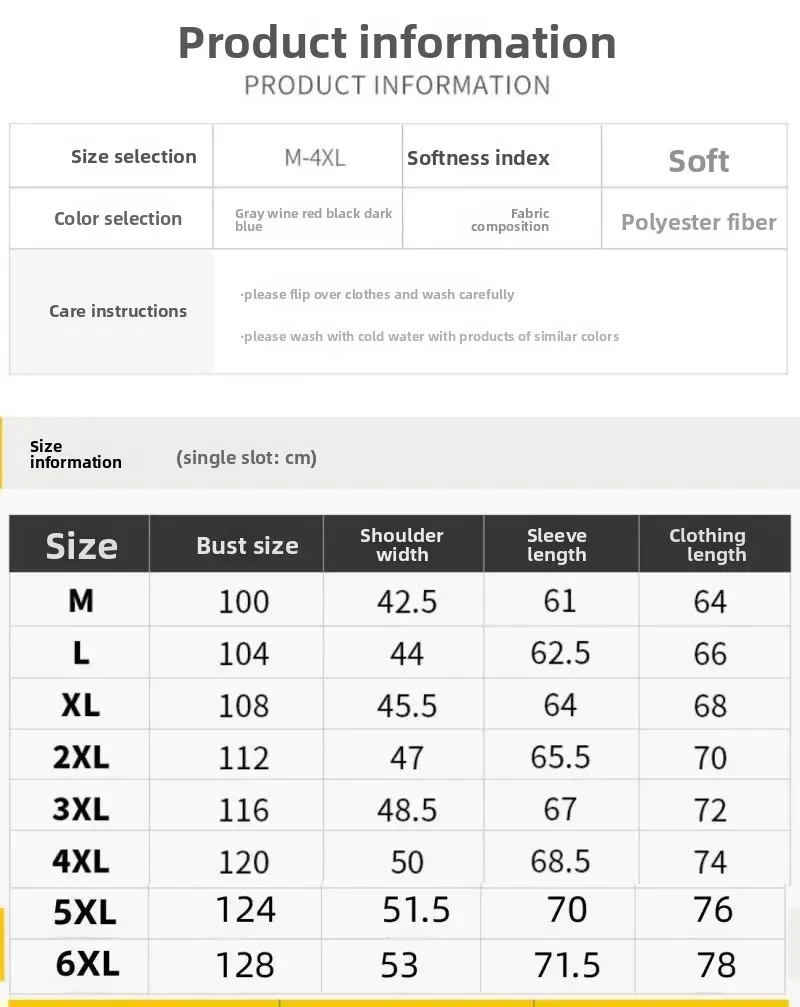Click the 'Size information' section label
The height and width of the screenshot is (1007, 800).
75,454
